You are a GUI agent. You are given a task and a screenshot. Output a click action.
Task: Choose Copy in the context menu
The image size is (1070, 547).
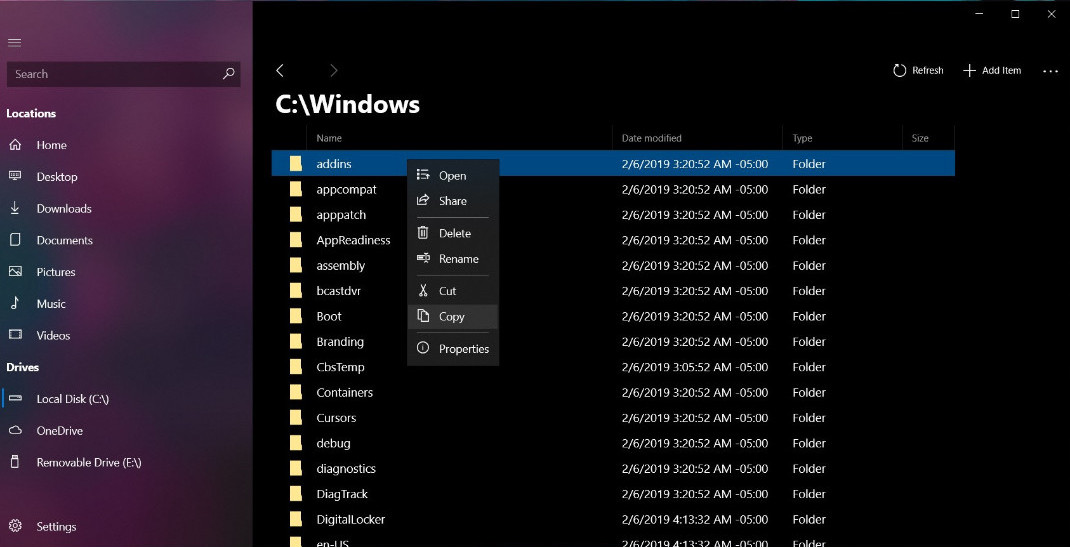coord(453,316)
